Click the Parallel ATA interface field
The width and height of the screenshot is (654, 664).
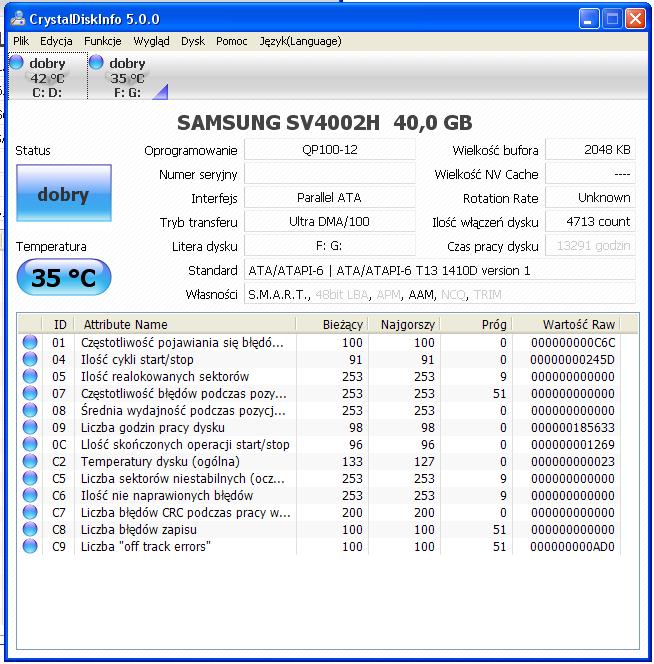(x=330, y=198)
